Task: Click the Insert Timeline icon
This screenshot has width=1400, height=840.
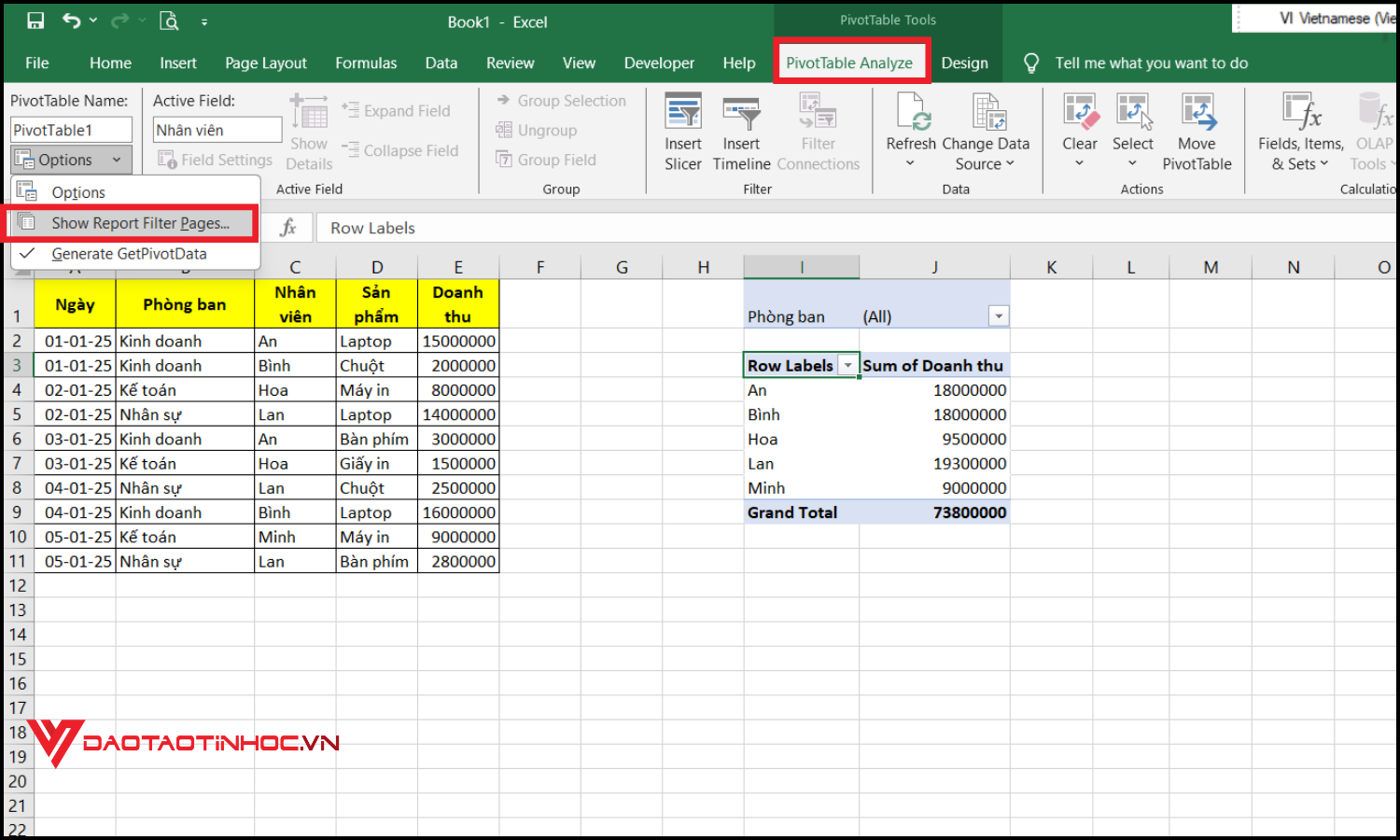Action: pyautogui.click(x=741, y=131)
